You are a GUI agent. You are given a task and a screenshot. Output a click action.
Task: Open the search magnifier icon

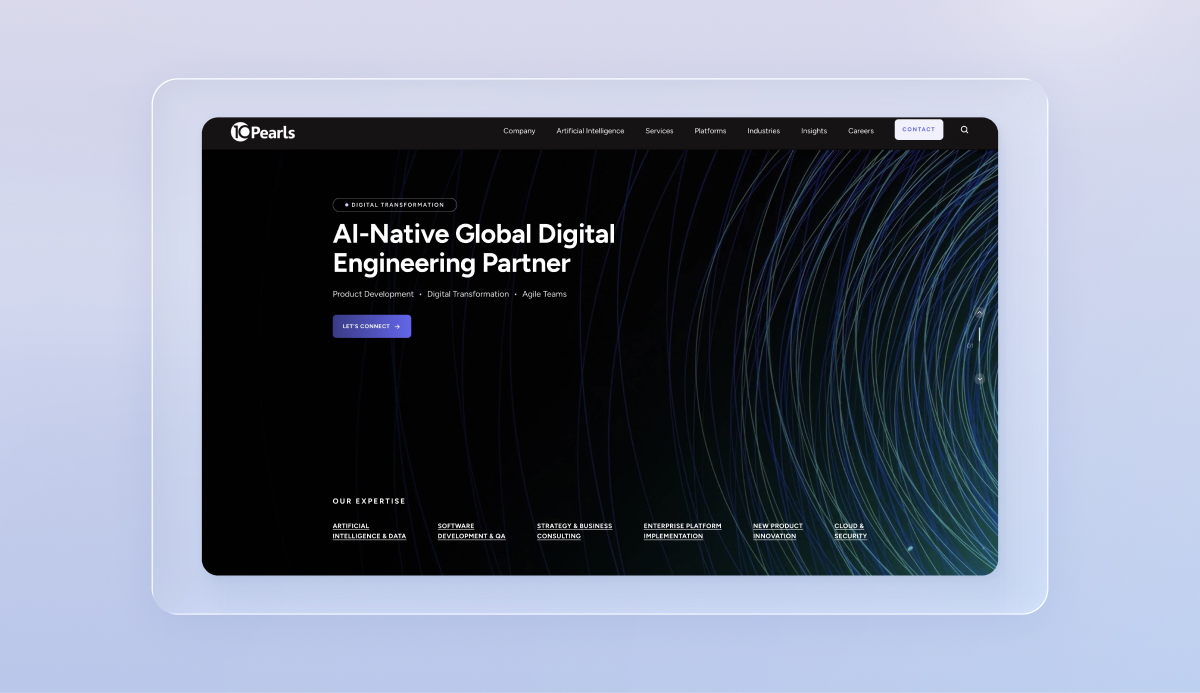(965, 130)
